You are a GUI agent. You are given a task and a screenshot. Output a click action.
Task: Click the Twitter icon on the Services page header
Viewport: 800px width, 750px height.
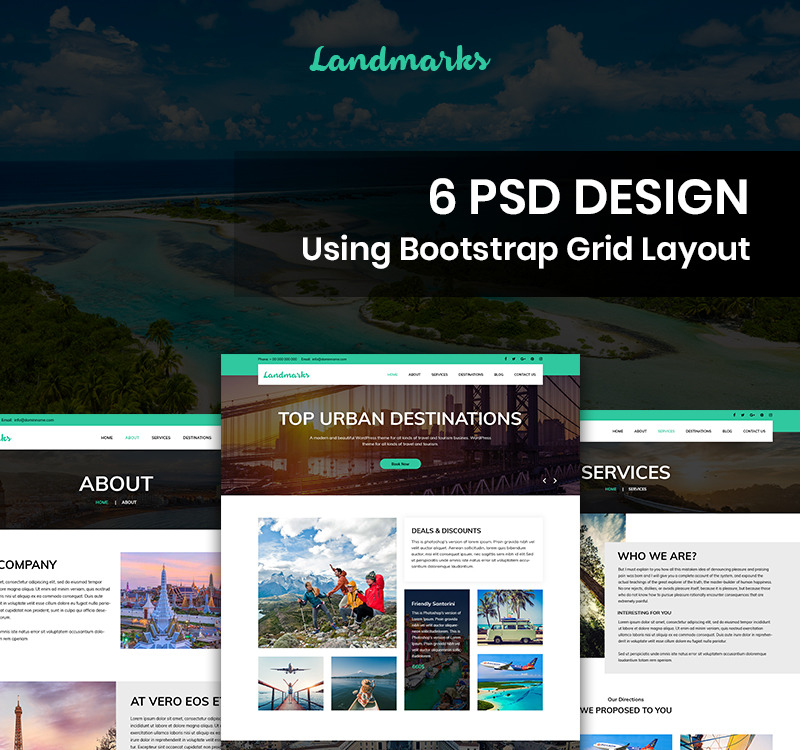point(742,415)
